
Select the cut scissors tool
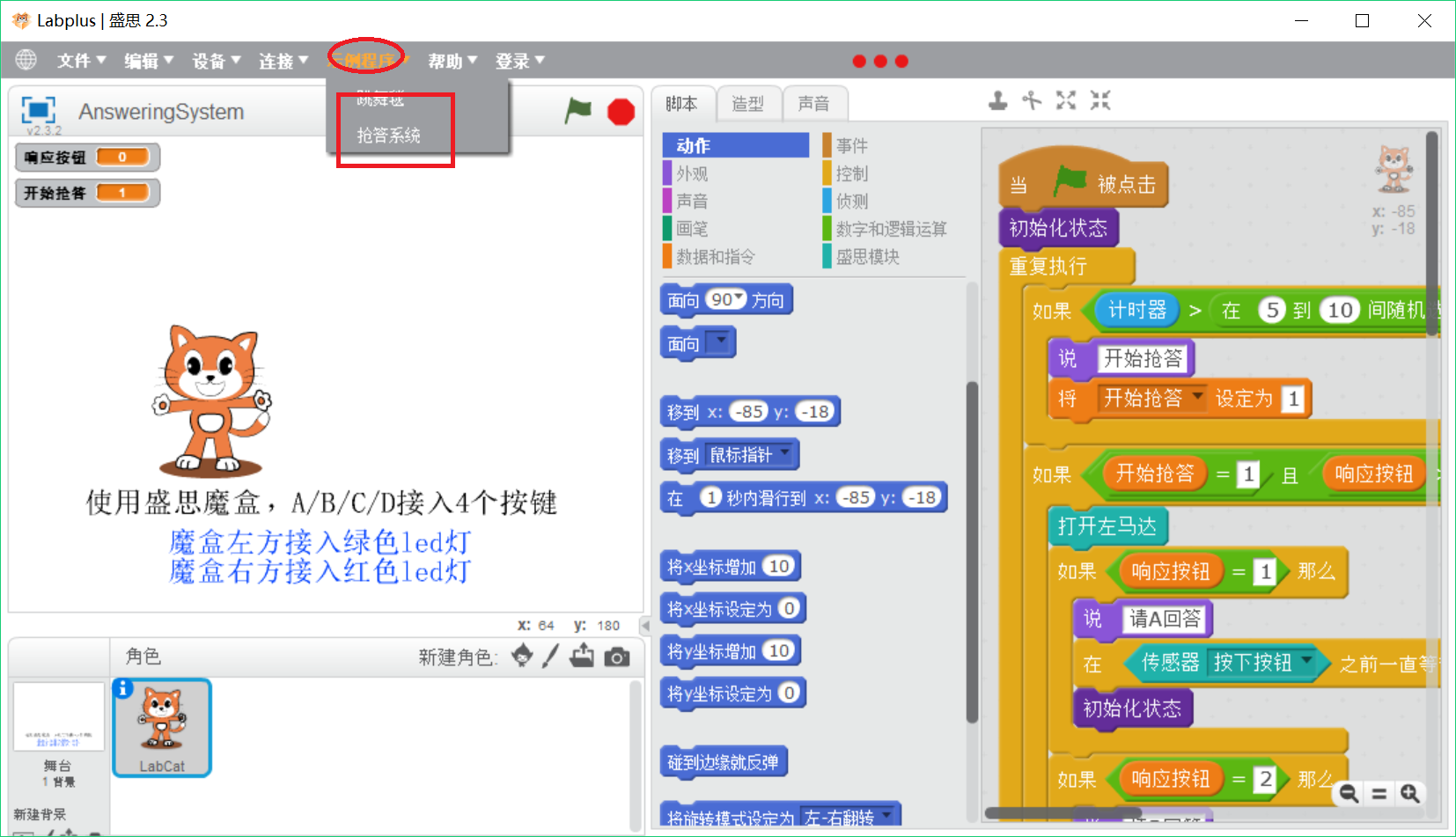coord(1032,100)
